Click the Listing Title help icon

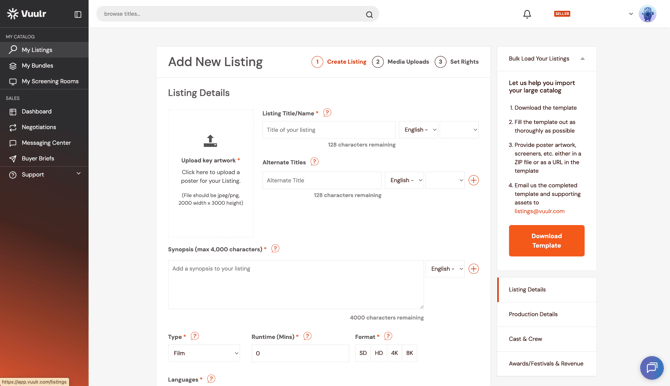click(x=327, y=113)
